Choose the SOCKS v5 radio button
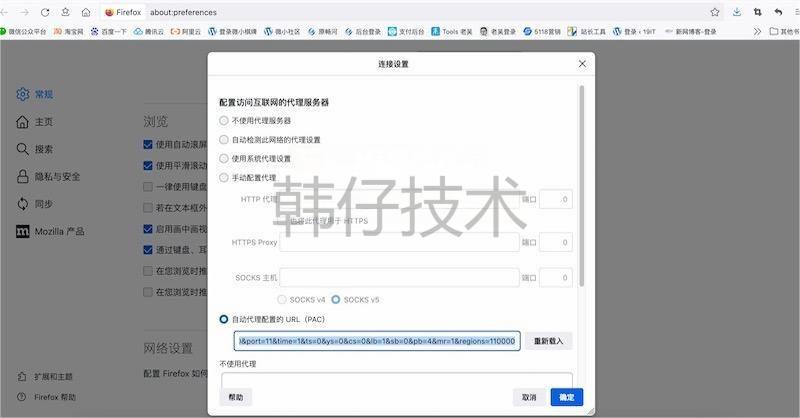800x418 pixels. (336, 300)
